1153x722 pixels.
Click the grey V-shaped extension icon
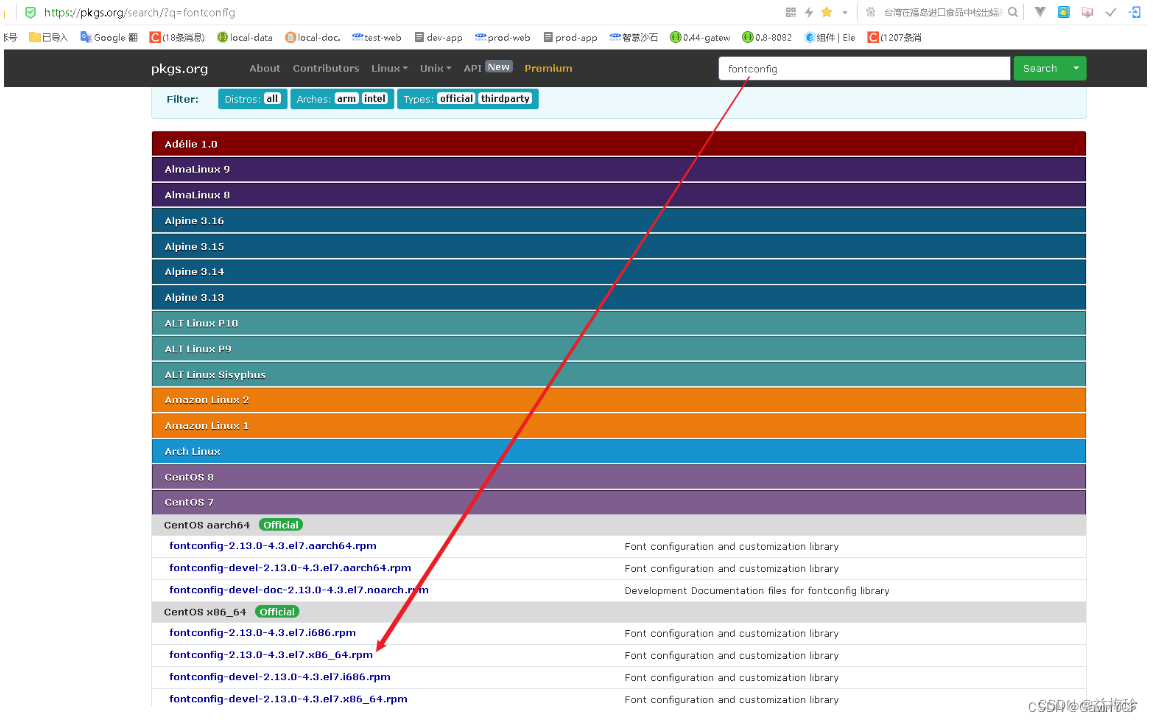[x=1040, y=12]
